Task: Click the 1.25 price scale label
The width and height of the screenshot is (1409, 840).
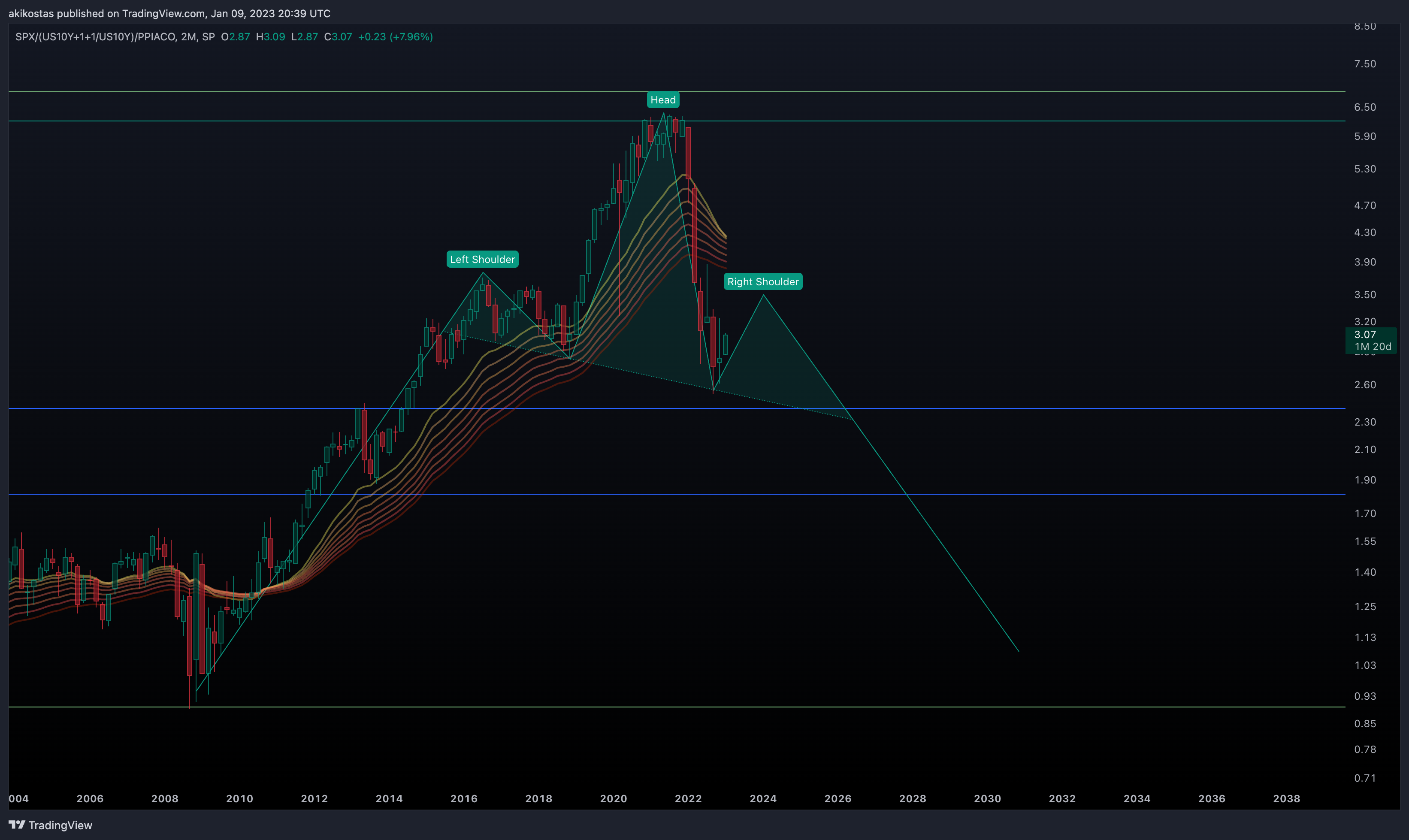Action: 1365,606
